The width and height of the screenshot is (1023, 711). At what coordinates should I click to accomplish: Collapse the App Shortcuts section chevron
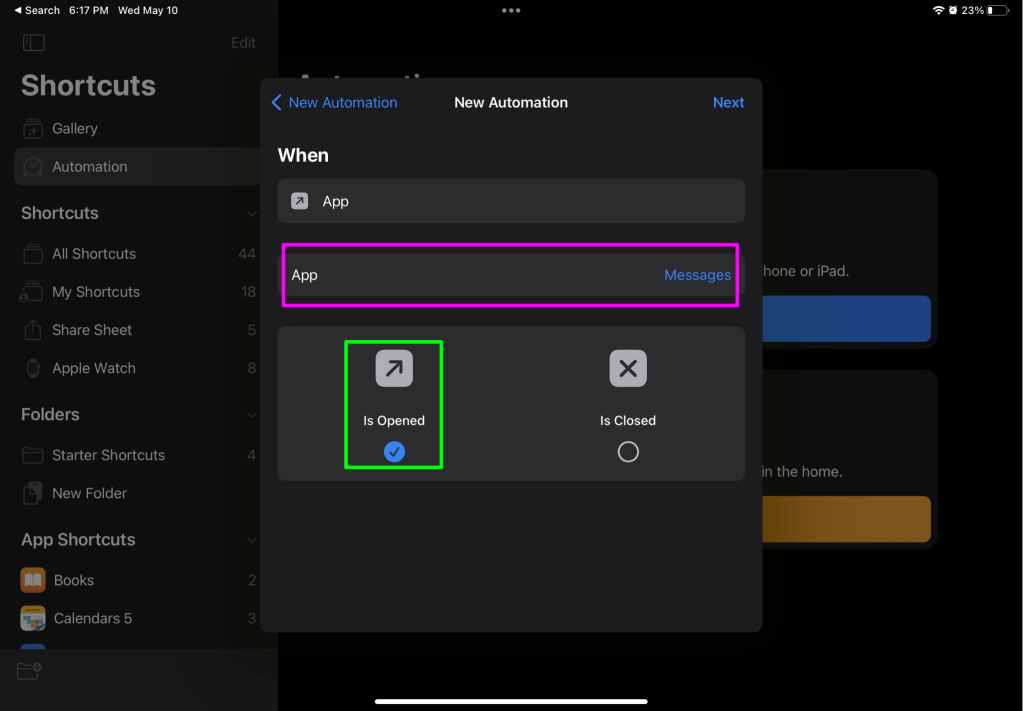(x=251, y=540)
